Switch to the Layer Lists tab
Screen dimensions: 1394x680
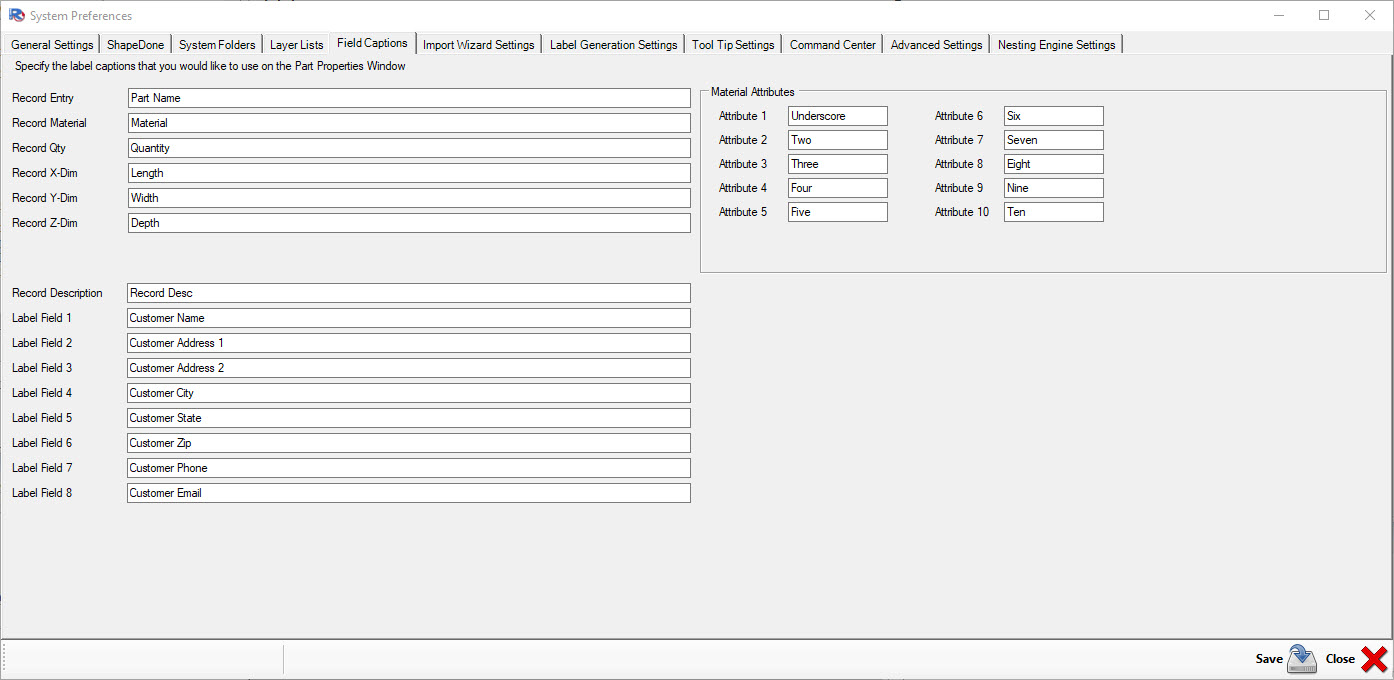(296, 44)
